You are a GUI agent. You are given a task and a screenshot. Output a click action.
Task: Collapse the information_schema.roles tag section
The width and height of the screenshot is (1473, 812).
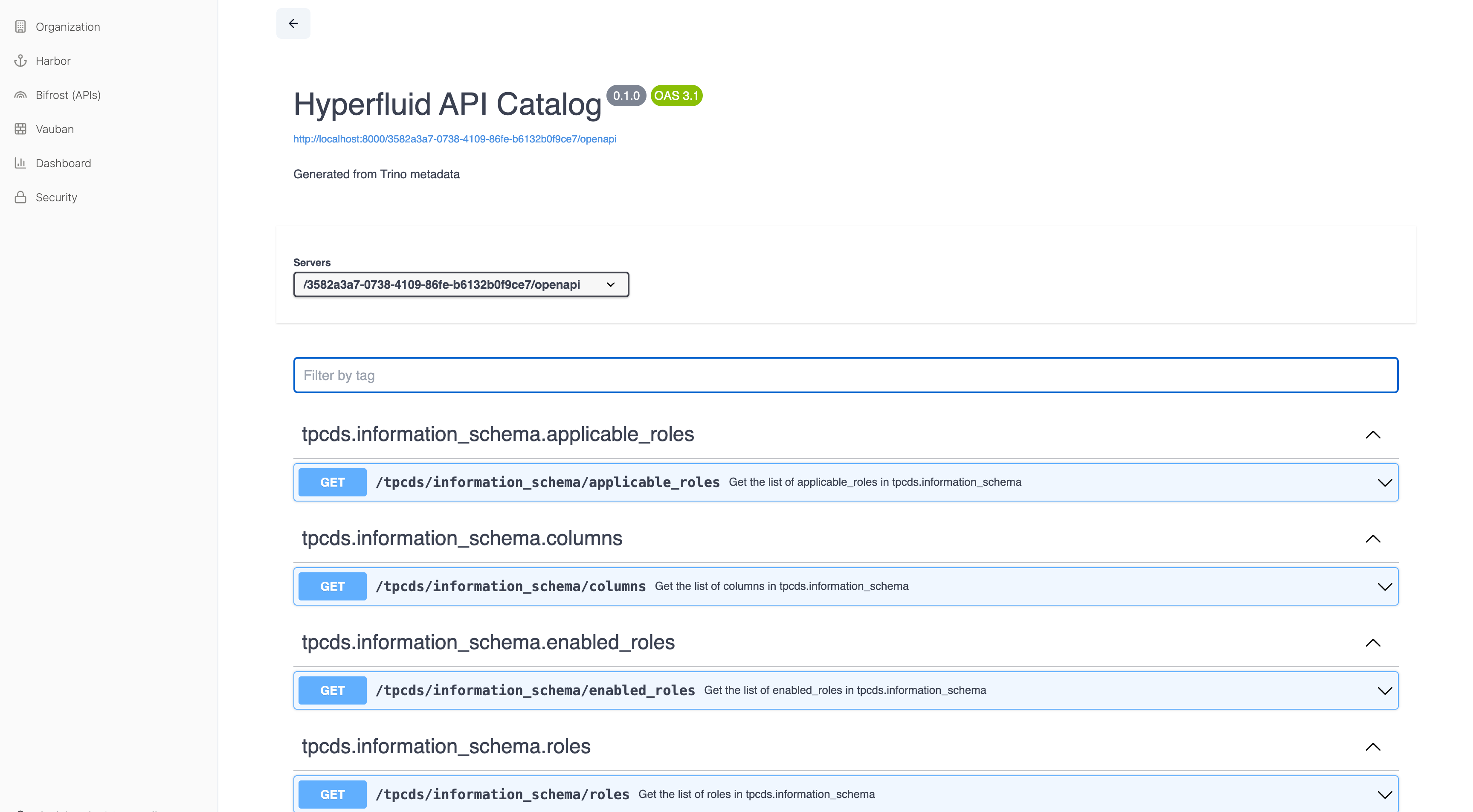(1373, 747)
